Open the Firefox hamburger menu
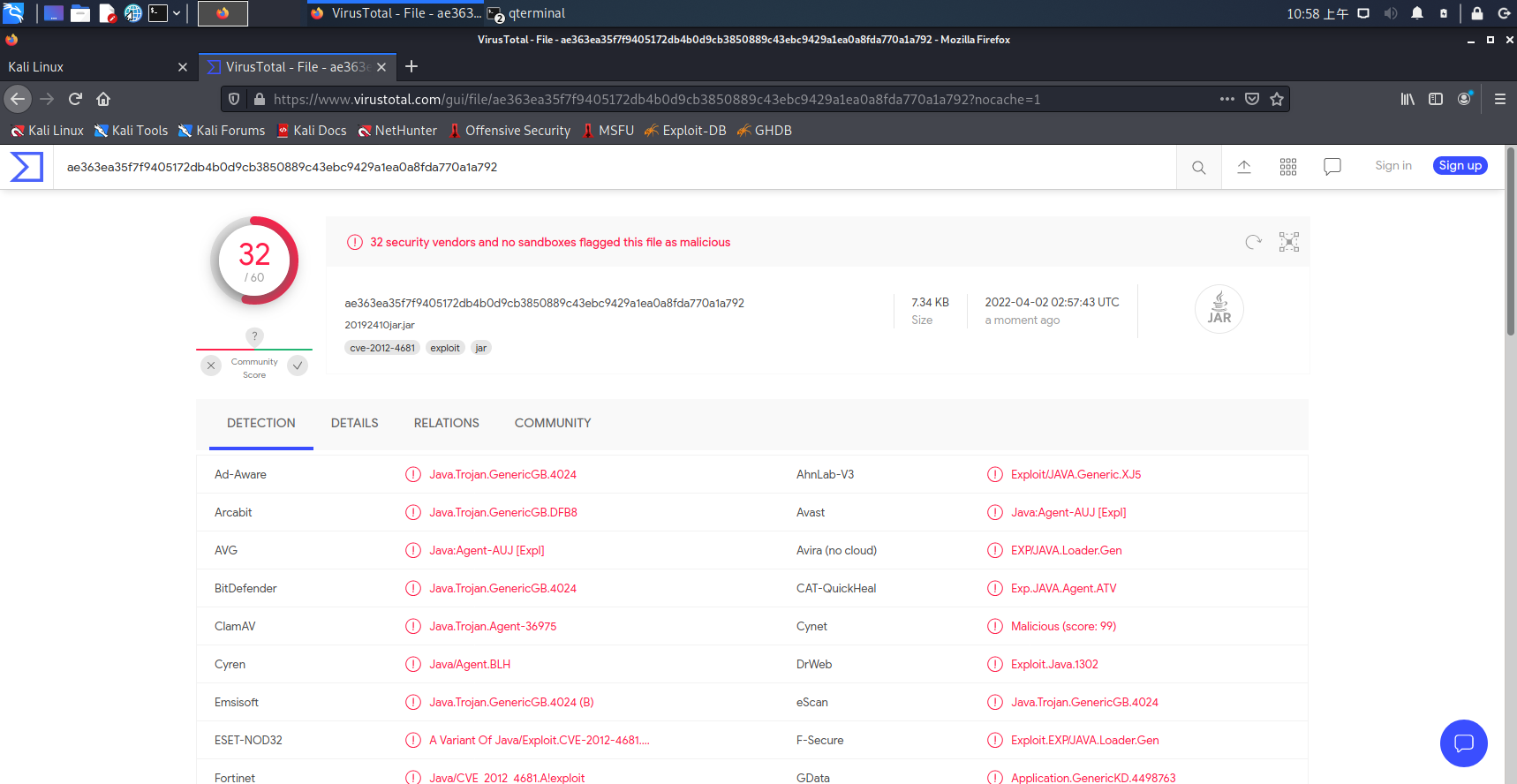The image size is (1517, 784). [x=1500, y=99]
